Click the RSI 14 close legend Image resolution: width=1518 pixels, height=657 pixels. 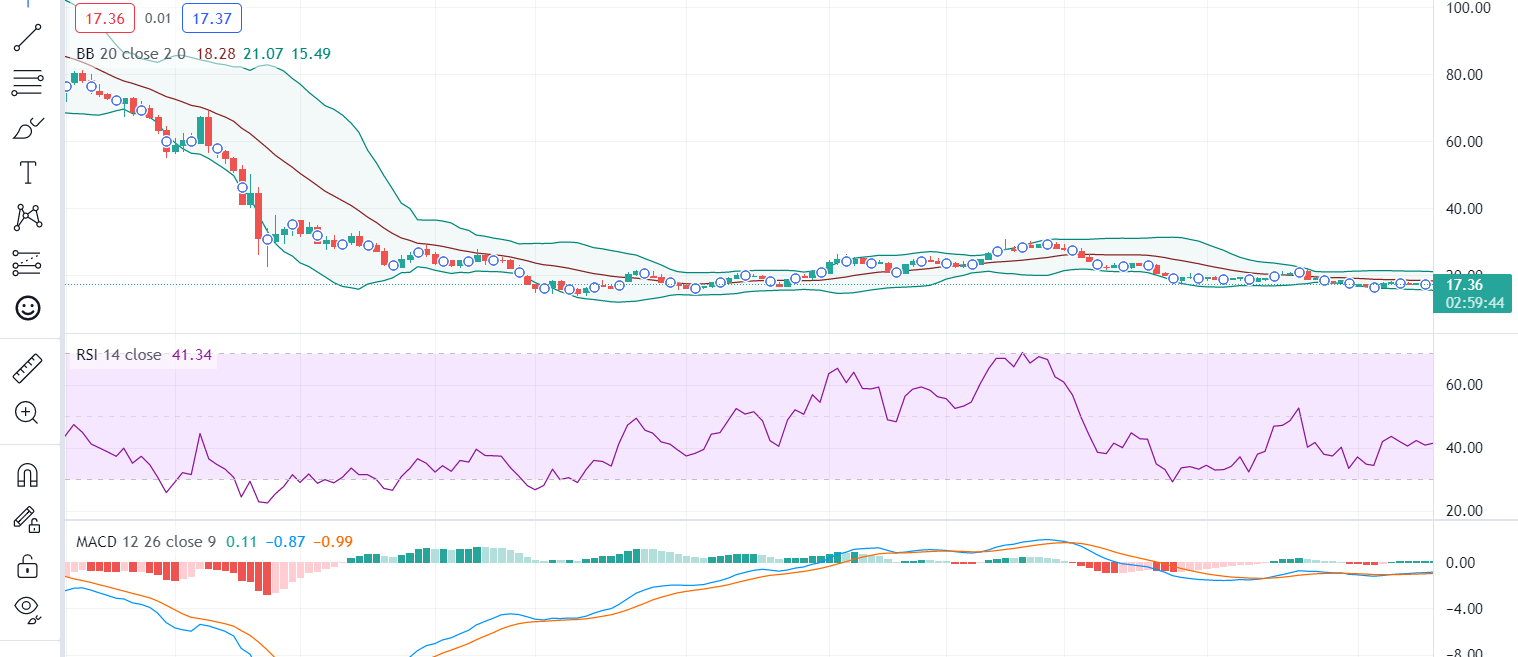119,354
